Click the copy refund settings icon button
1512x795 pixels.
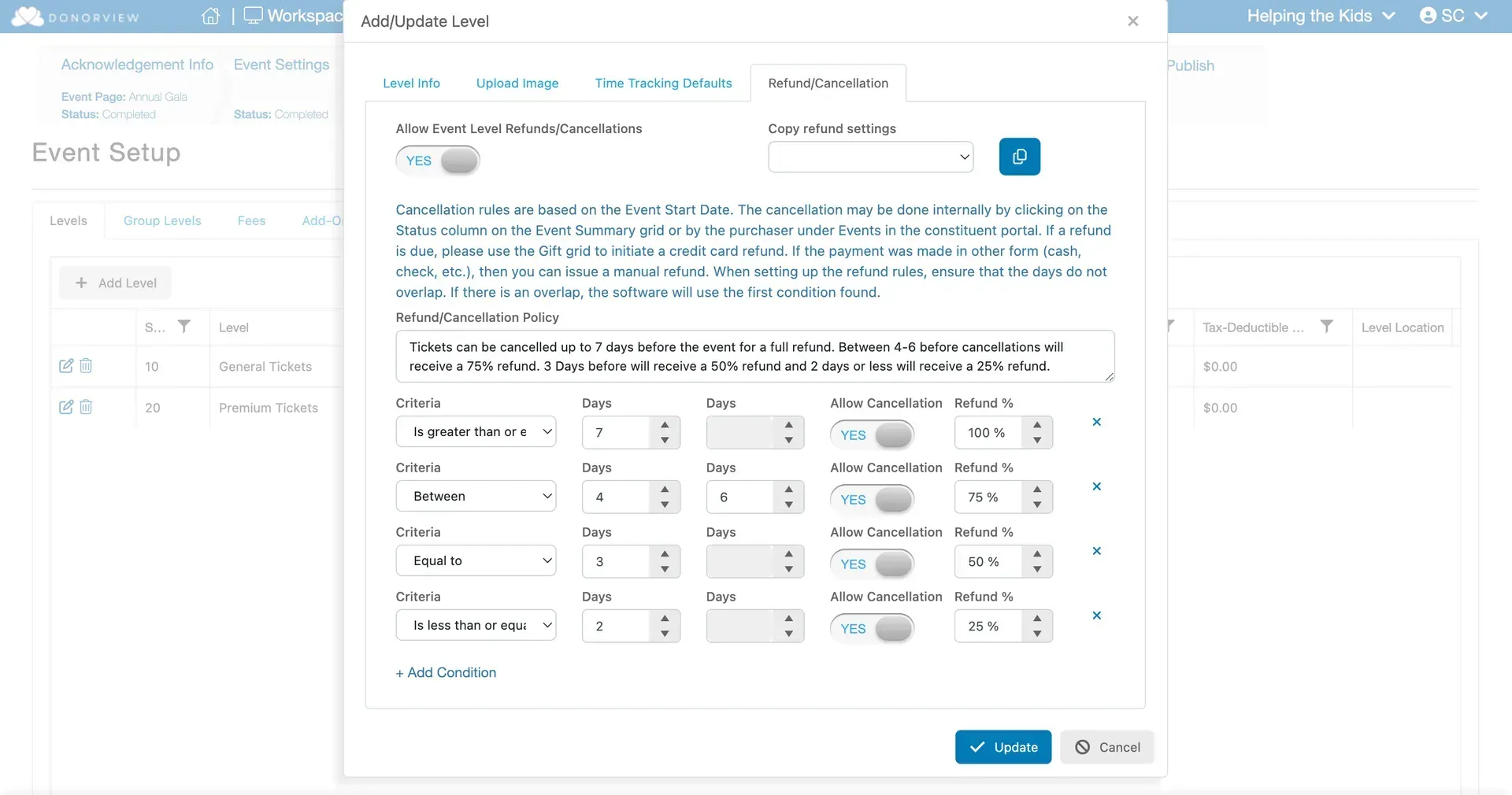[1019, 157]
